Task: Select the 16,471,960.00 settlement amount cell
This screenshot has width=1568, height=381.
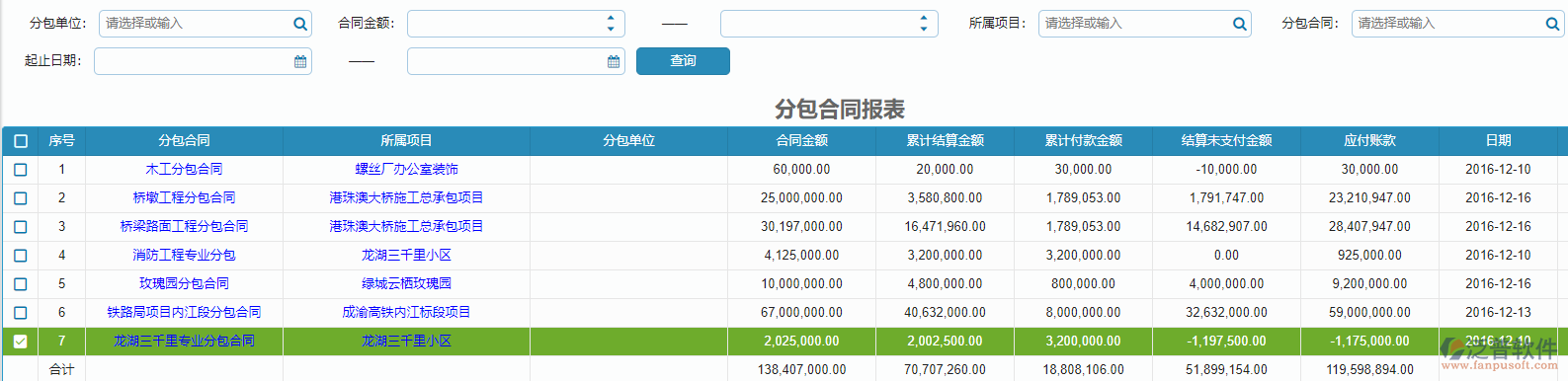Action: pos(946,227)
